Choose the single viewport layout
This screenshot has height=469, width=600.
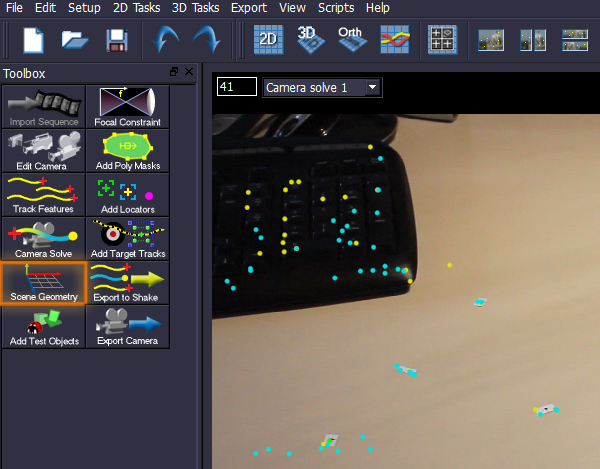click(491, 40)
